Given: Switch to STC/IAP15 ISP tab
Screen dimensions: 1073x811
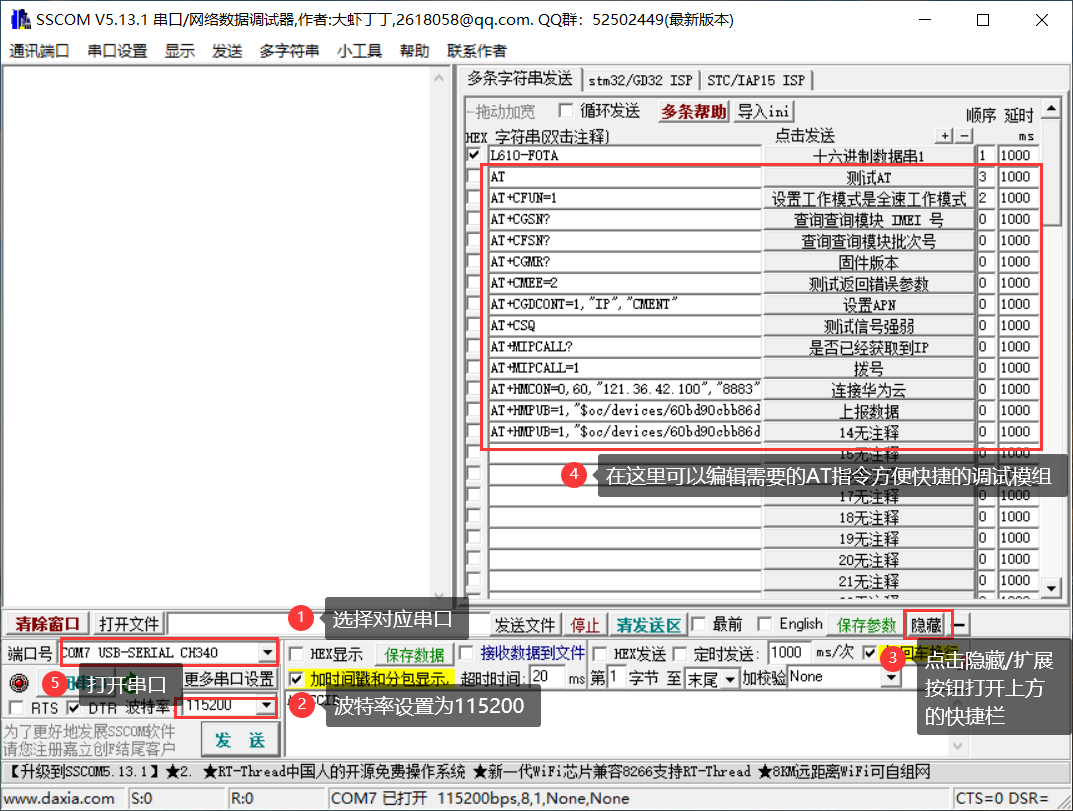Looking at the screenshot, I should (755, 81).
